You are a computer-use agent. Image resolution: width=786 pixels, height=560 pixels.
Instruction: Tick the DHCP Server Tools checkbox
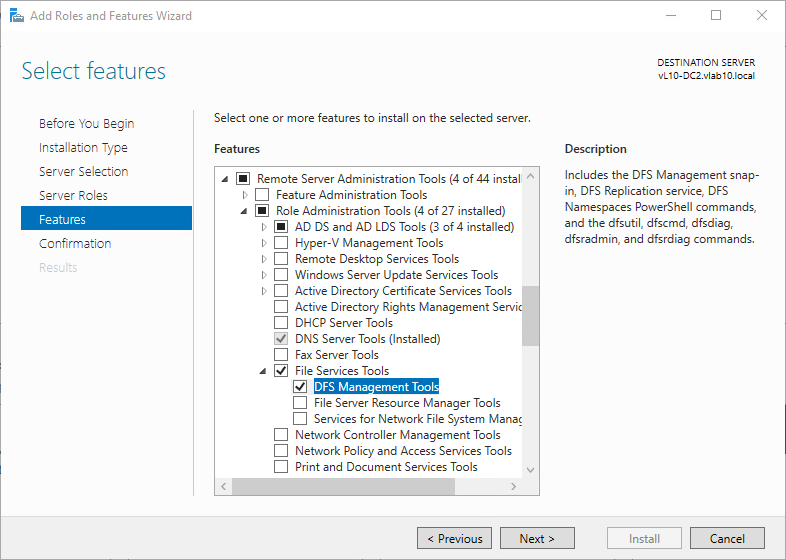[281, 323]
